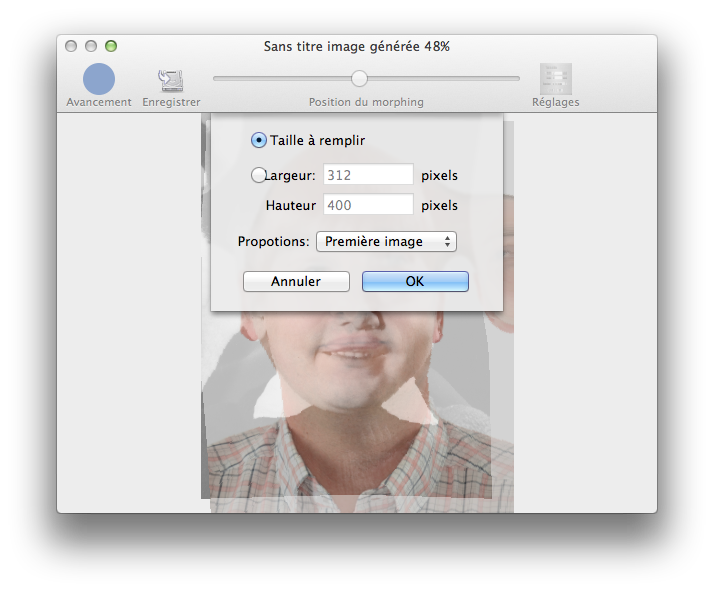
Task: Click the Avancement blue circle icon
Action: 98,79
